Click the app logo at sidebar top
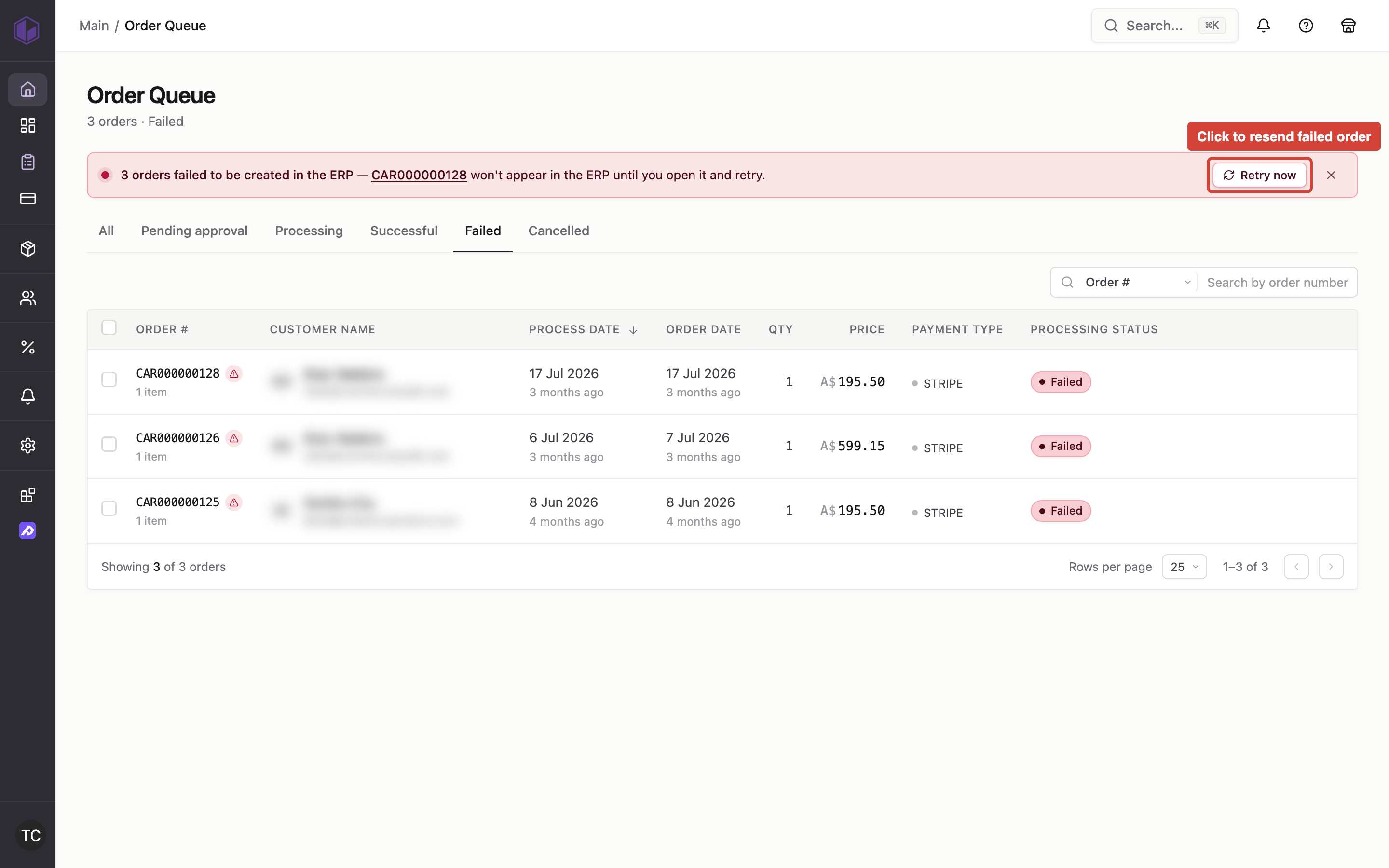Viewport: 1389px width, 868px height. (x=27, y=30)
